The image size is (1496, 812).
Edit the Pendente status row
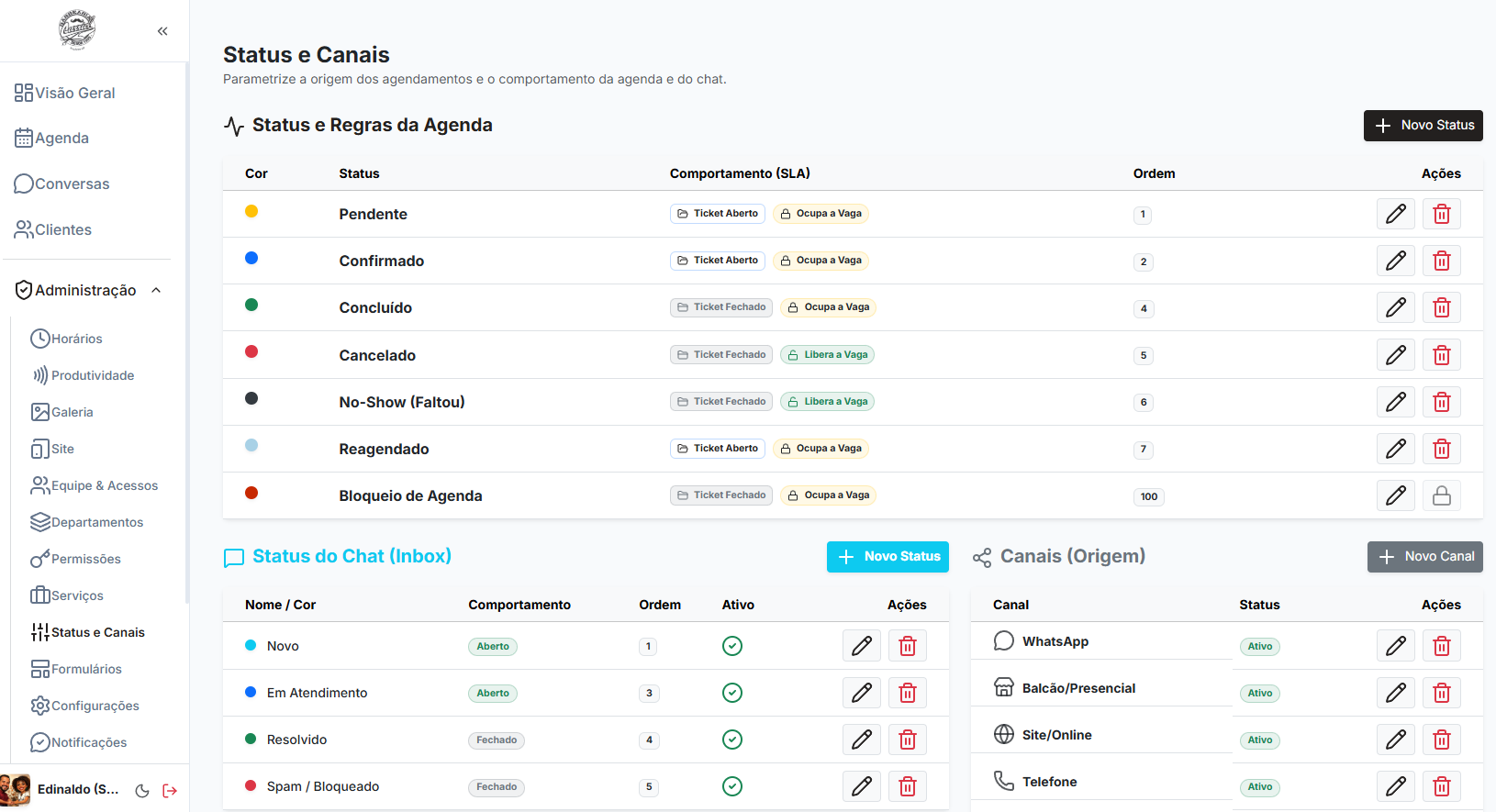pos(1395,214)
